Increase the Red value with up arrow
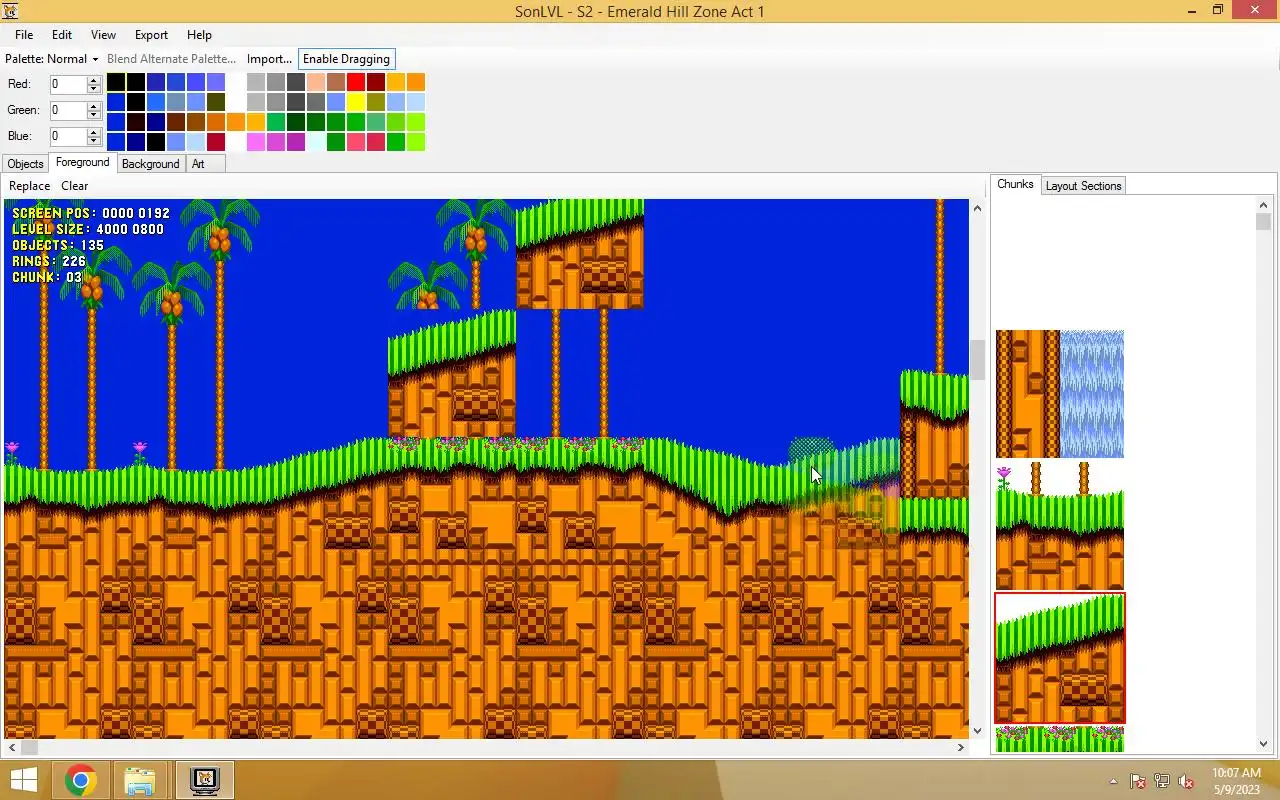 (94, 80)
